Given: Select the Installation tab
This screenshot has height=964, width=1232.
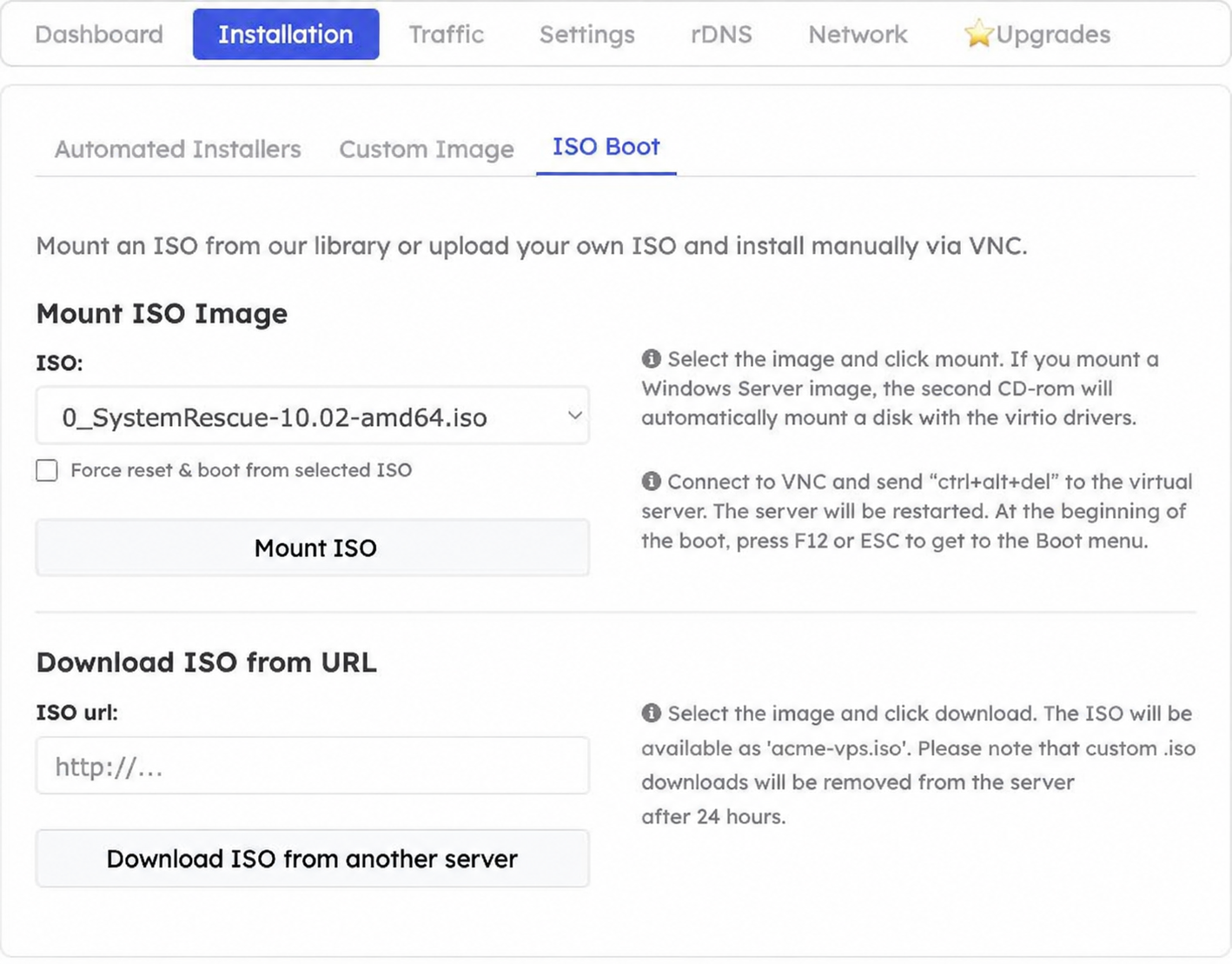Looking at the screenshot, I should click(286, 34).
